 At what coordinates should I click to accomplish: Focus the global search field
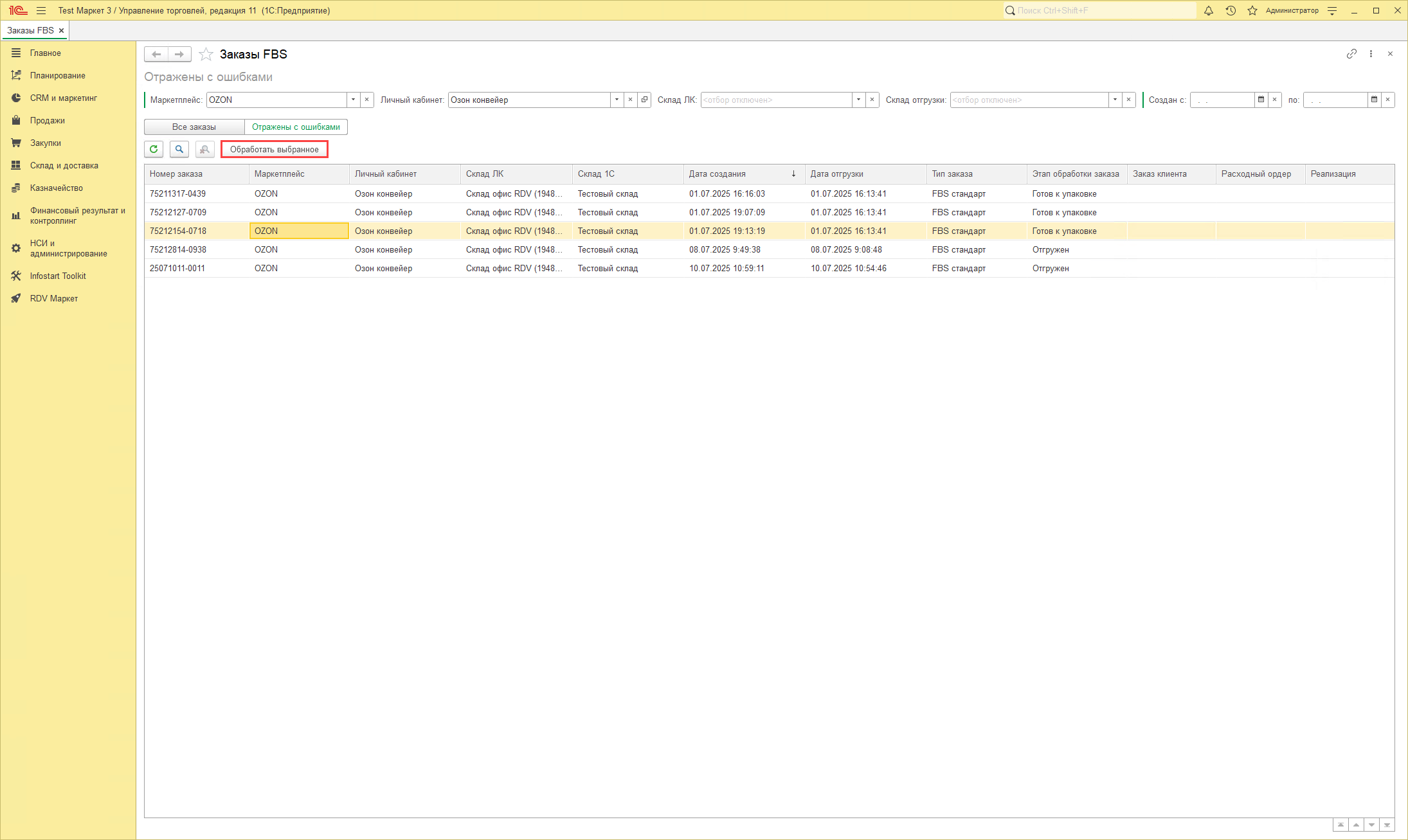[1099, 10]
